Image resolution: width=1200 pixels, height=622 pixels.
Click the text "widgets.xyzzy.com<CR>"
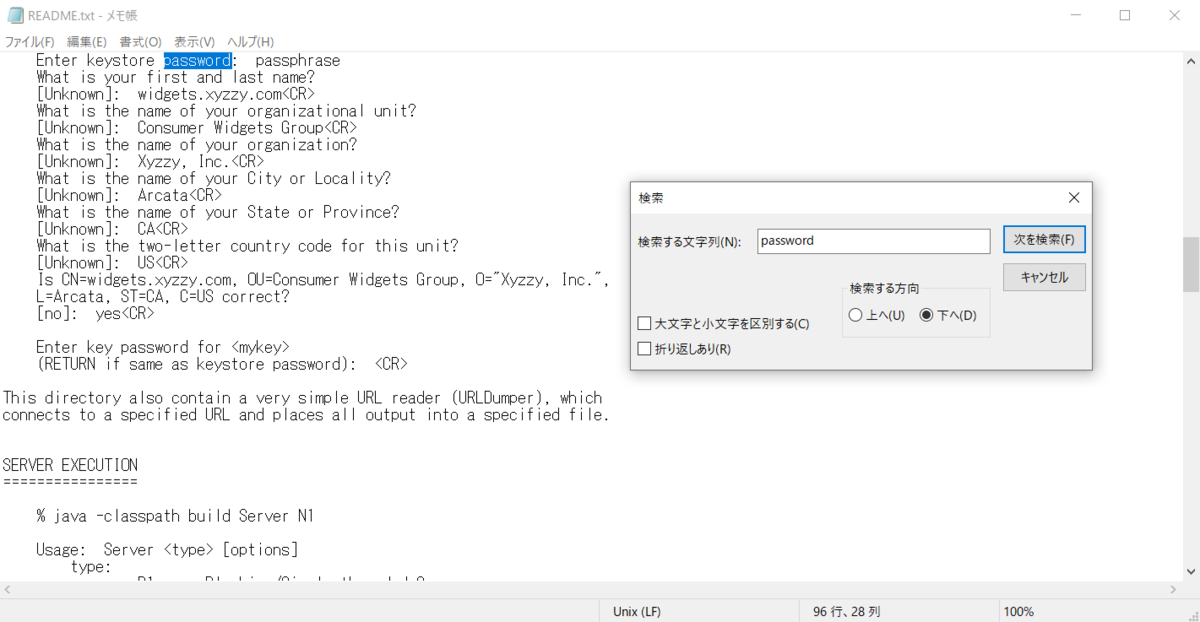coord(226,94)
